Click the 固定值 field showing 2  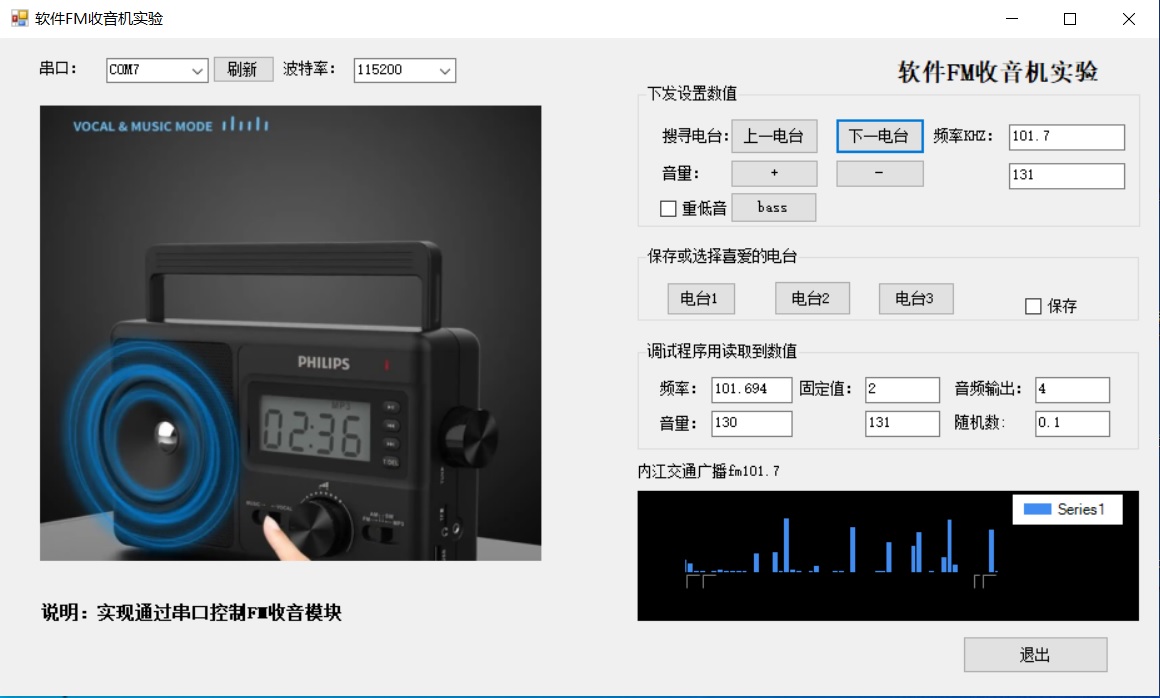pyautogui.click(x=902, y=390)
